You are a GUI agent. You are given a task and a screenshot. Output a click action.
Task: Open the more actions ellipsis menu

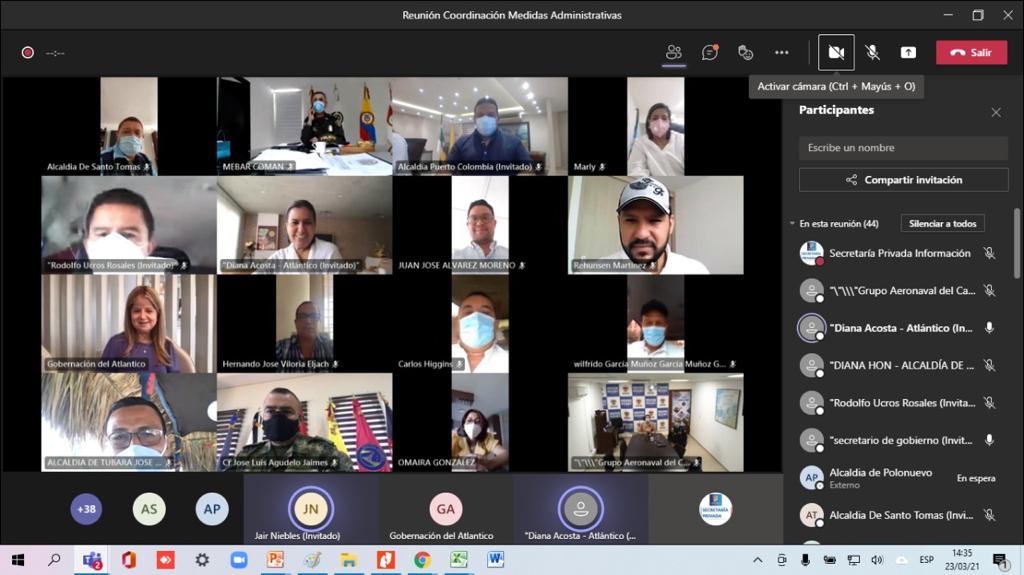tap(781, 52)
